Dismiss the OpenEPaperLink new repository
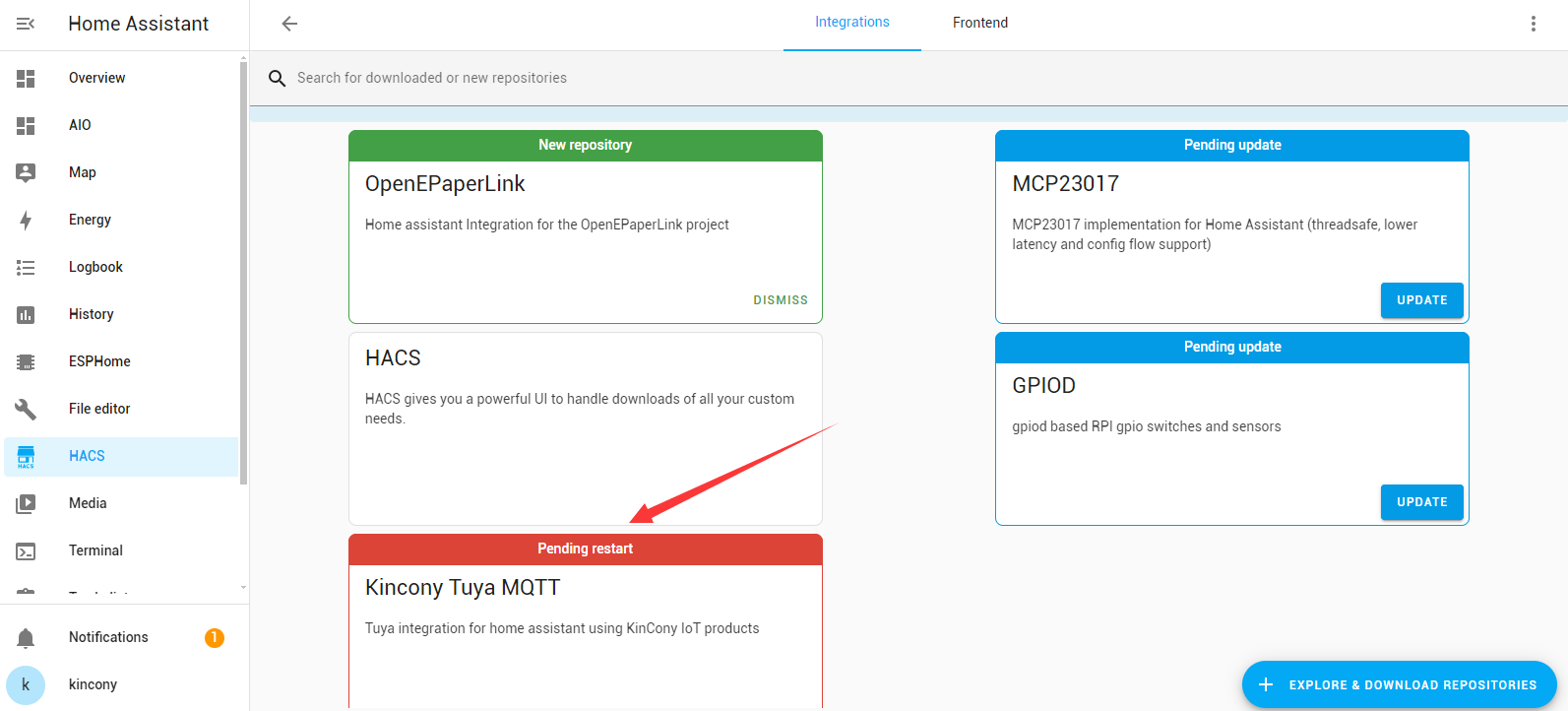 click(x=780, y=300)
